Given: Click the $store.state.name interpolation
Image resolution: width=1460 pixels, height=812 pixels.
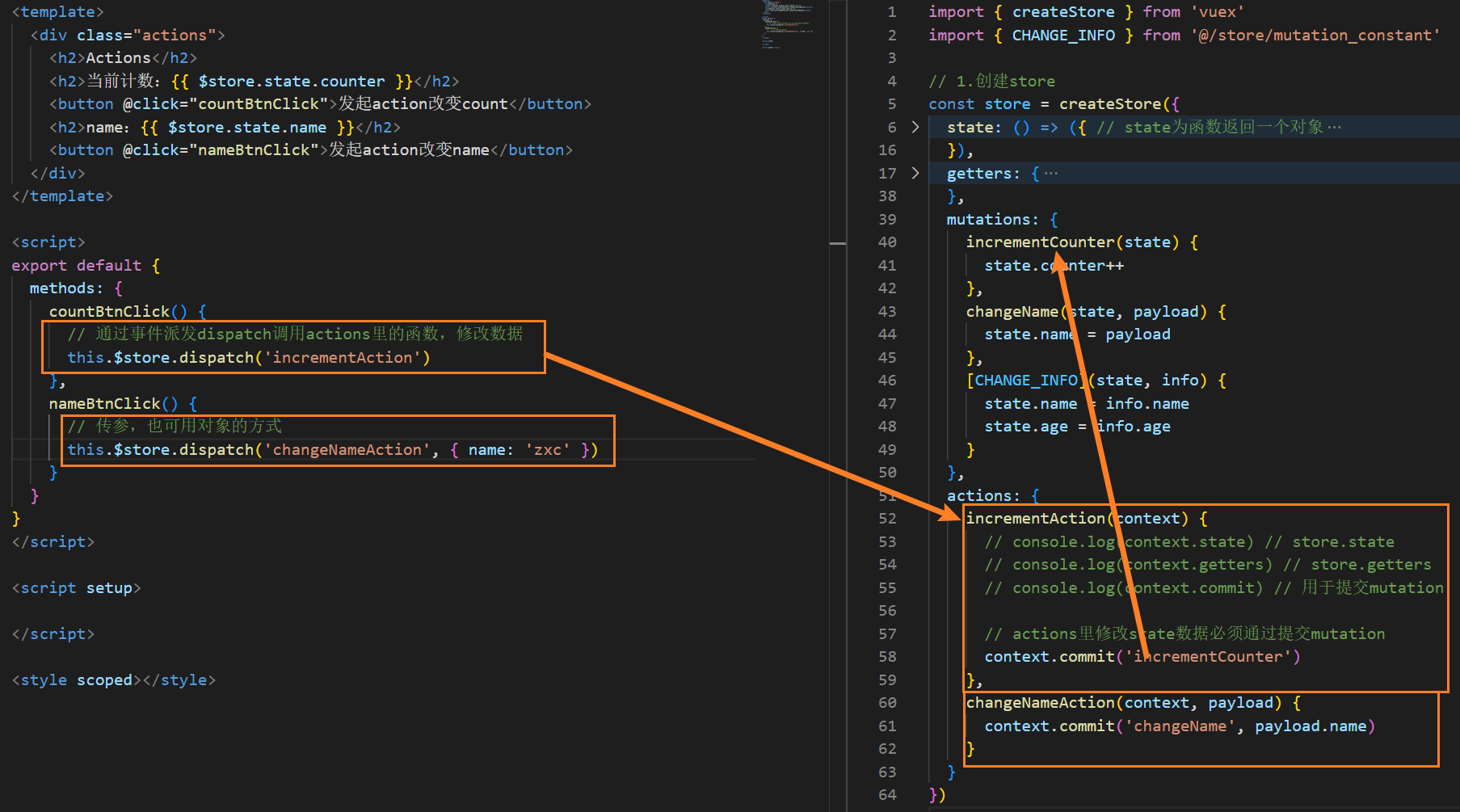Looking at the screenshot, I should [247, 128].
